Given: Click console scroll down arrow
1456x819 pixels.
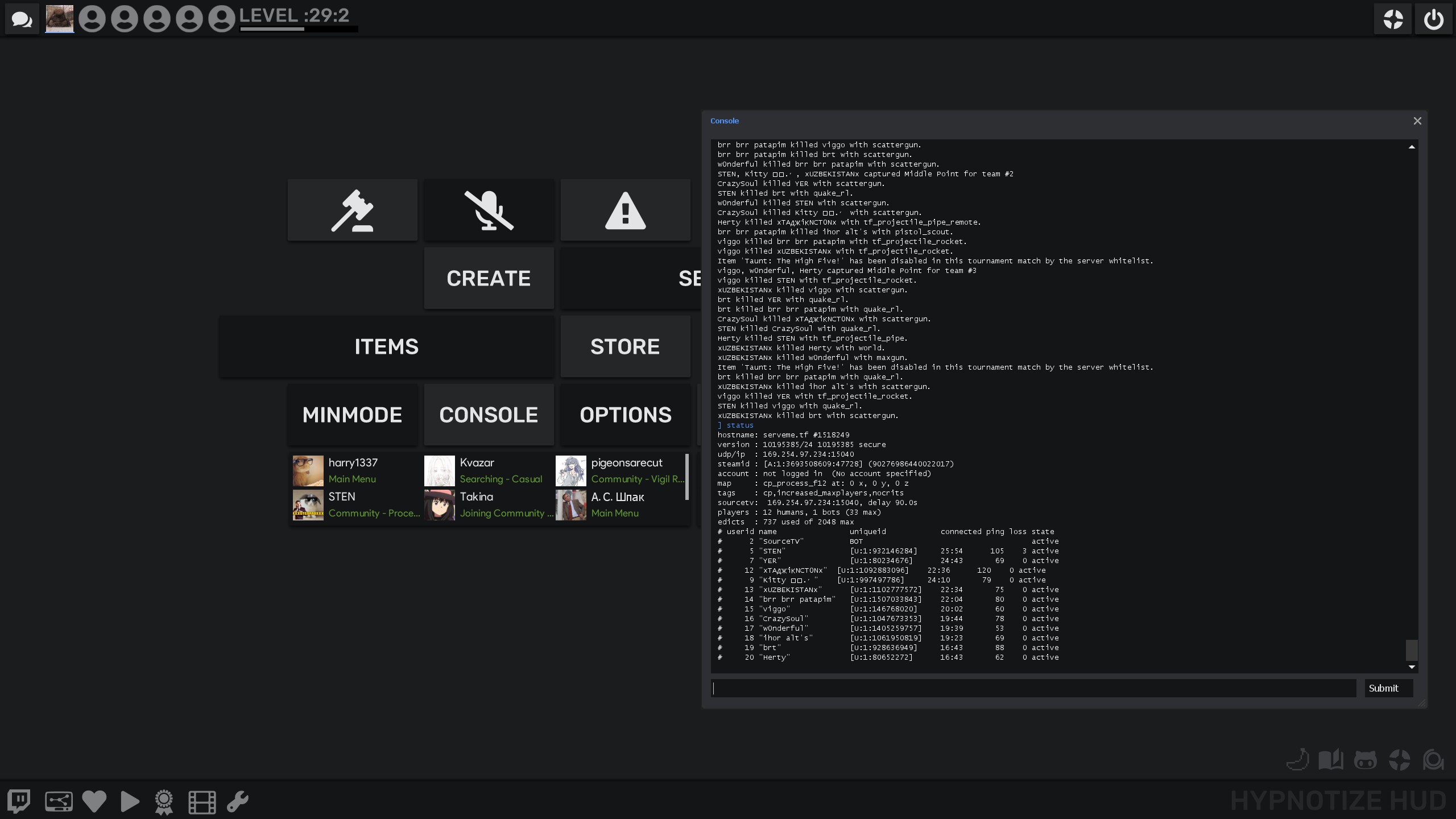Looking at the screenshot, I should point(1412,667).
